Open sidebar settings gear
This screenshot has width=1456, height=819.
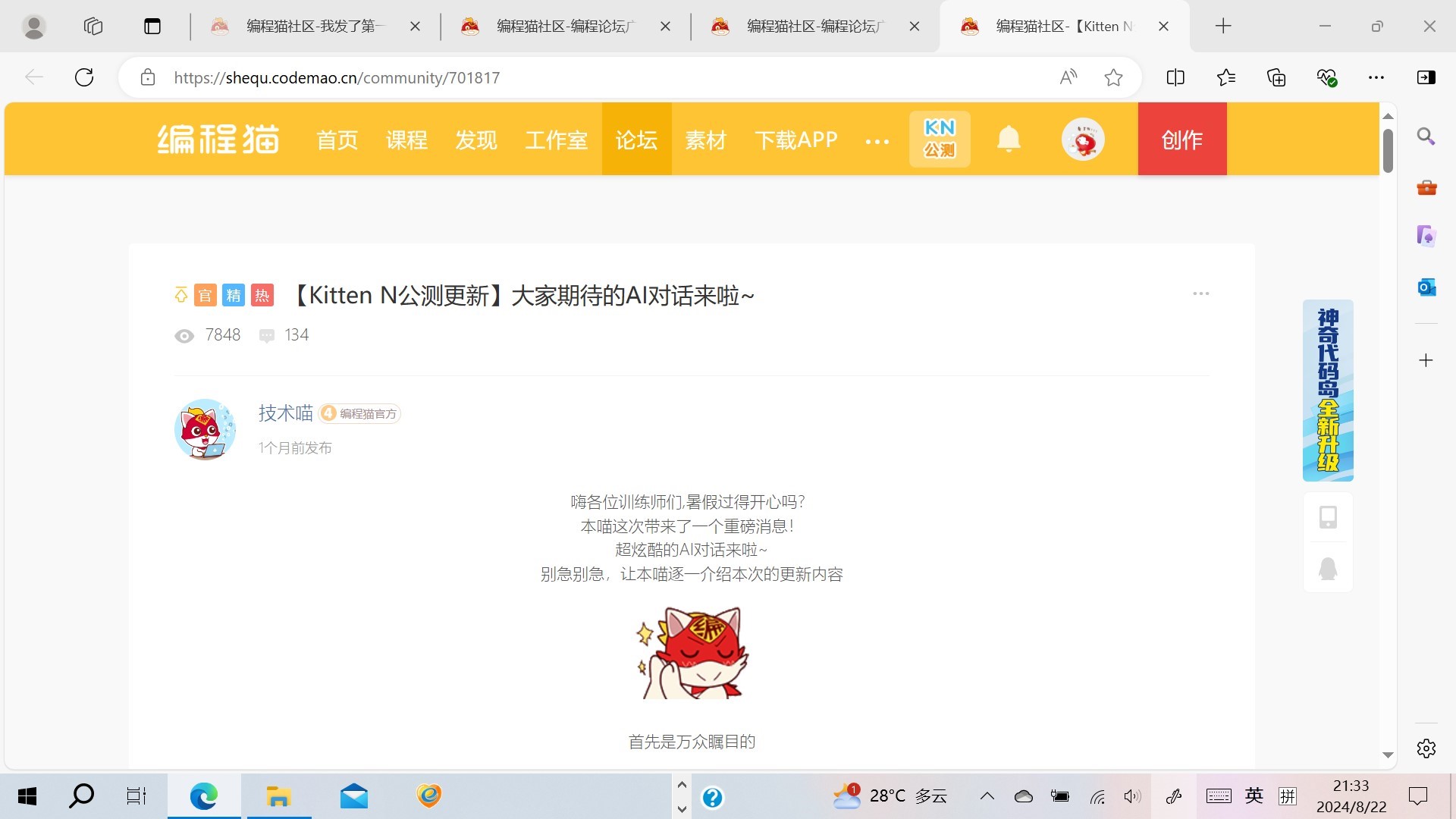point(1426,748)
